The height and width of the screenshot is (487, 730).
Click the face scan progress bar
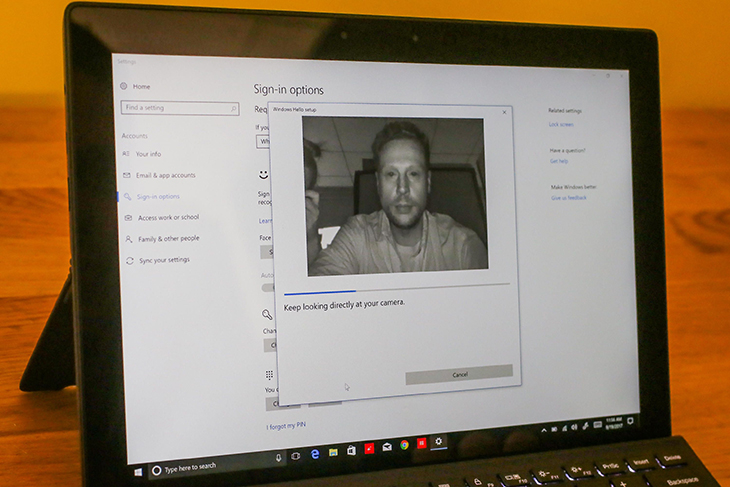397,288
